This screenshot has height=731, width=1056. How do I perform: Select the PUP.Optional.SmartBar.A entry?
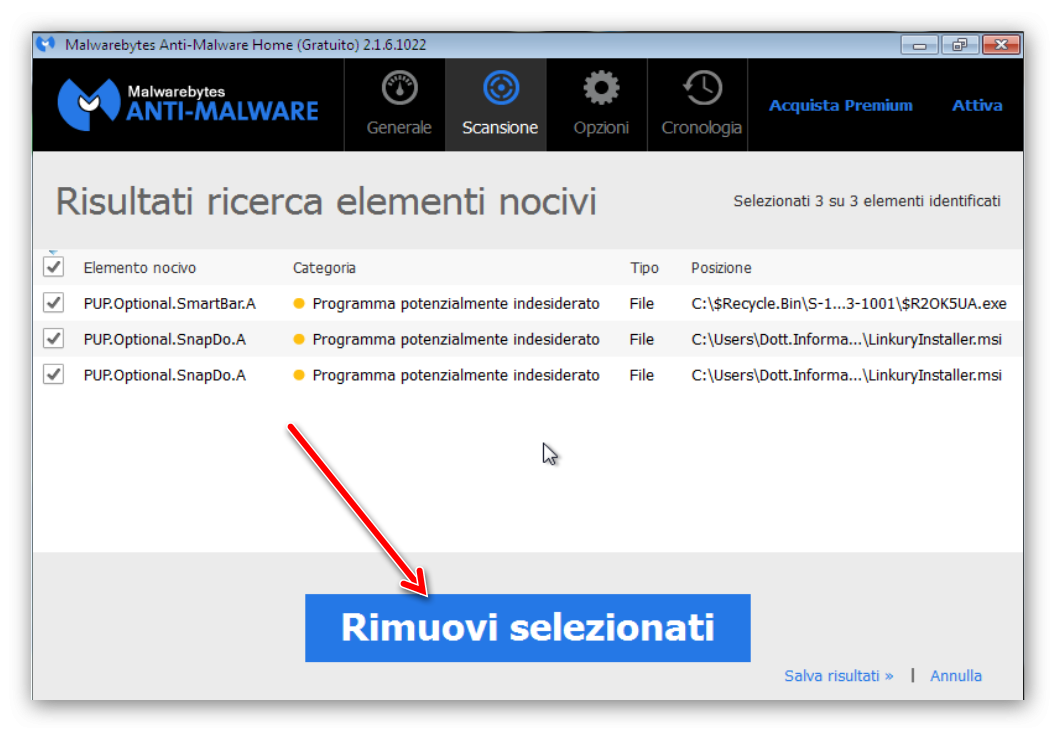[170, 304]
